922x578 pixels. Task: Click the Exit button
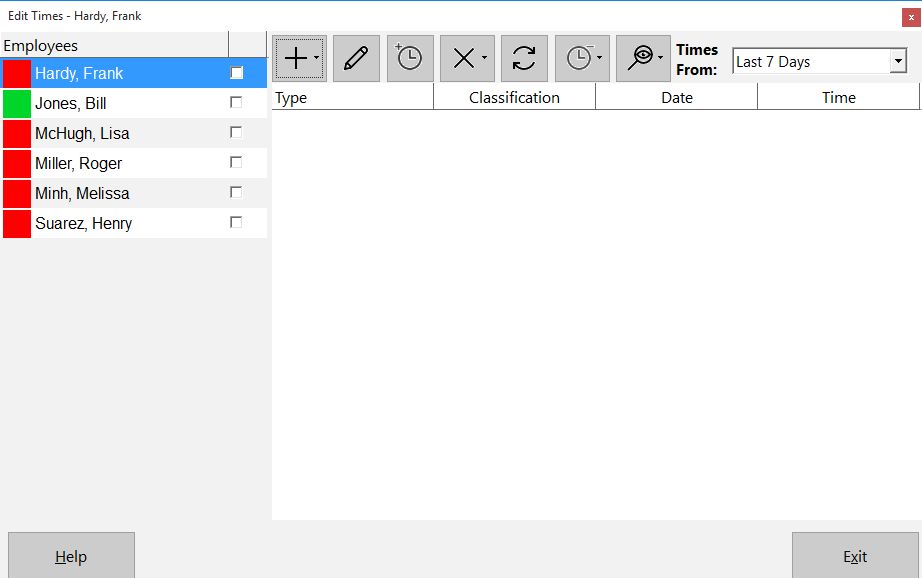coord(855,556)
